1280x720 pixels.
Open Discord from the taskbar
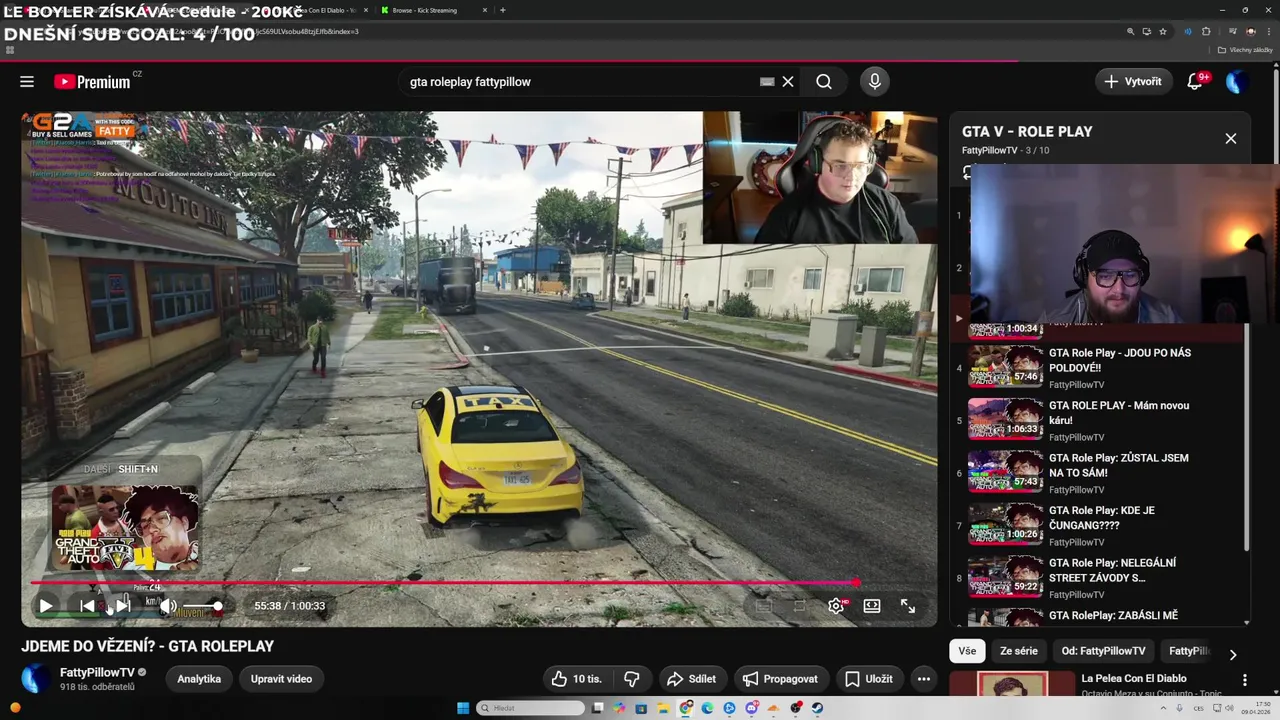752,708
